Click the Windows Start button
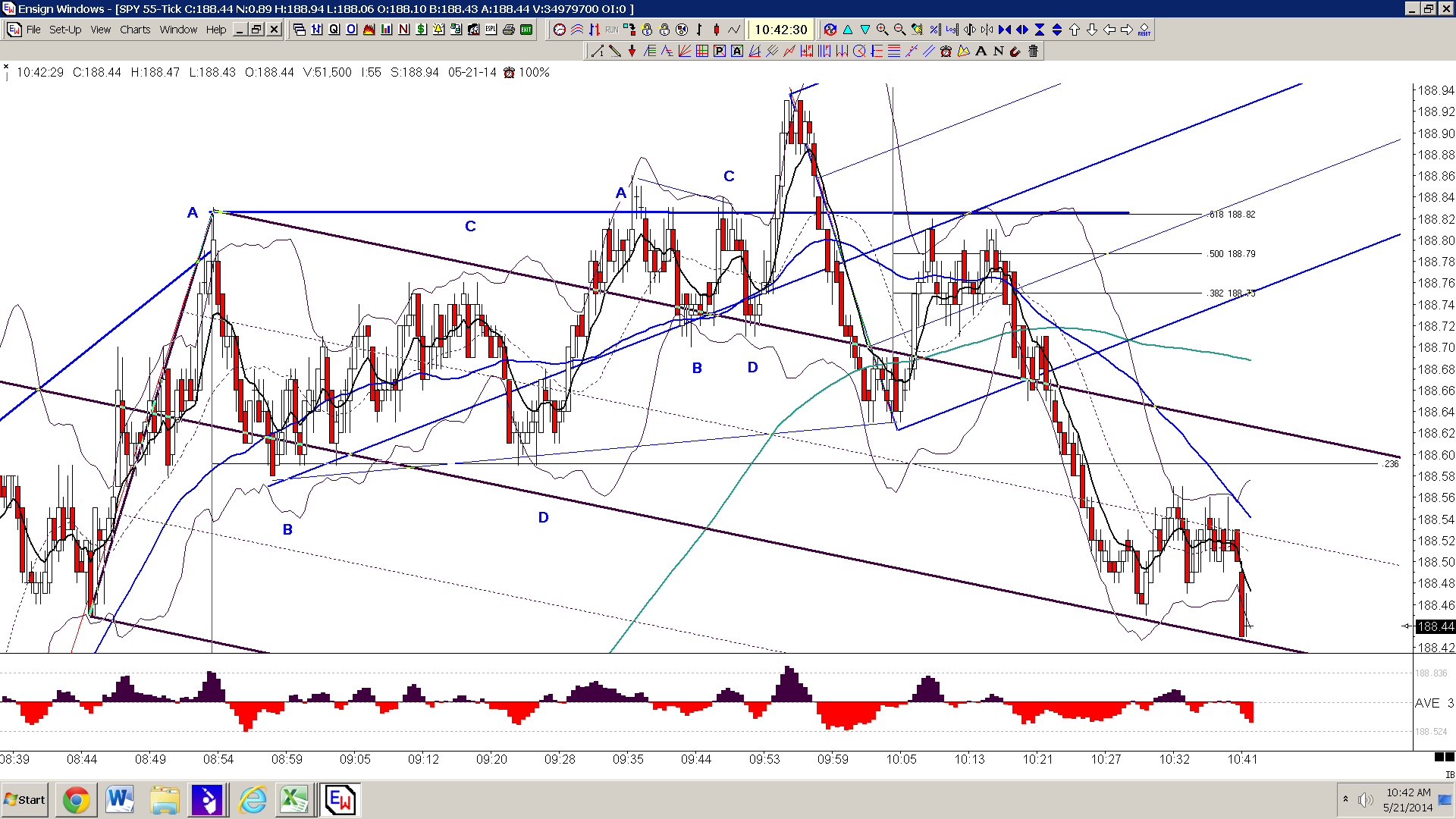Viewport: 1456px width, 819px height. coord(25,800)
